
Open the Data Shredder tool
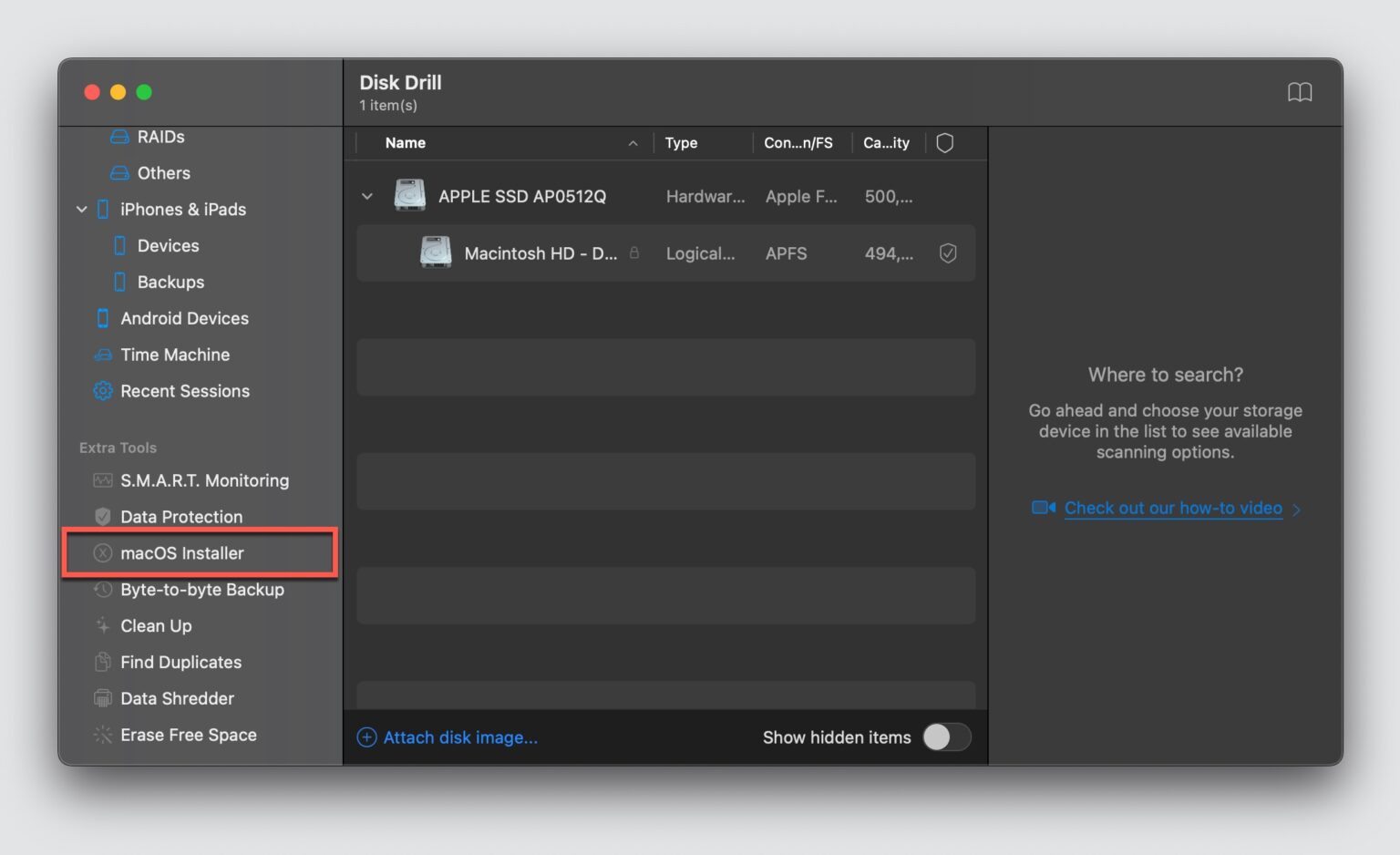[x=176, y=698]
